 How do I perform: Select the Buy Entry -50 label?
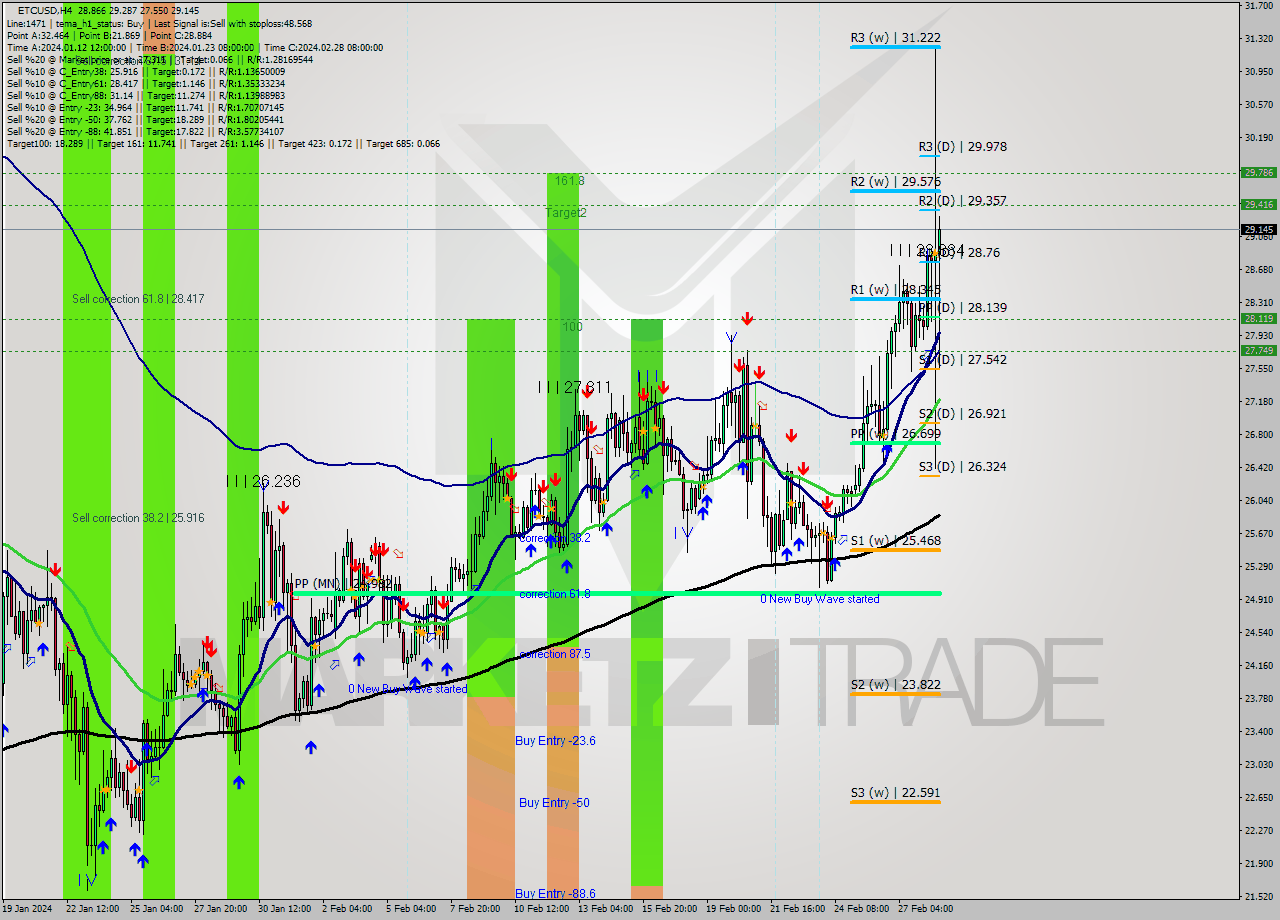pyautogui.click(x=553, y=803)
